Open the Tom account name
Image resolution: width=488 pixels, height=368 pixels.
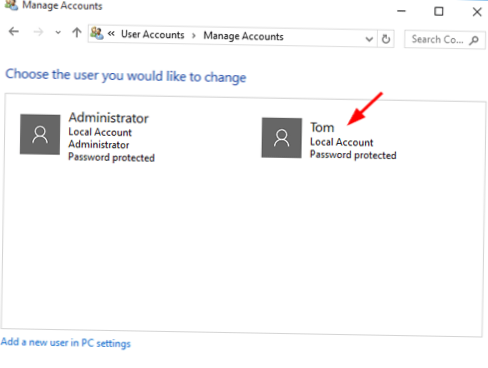(x=322, y=127)
